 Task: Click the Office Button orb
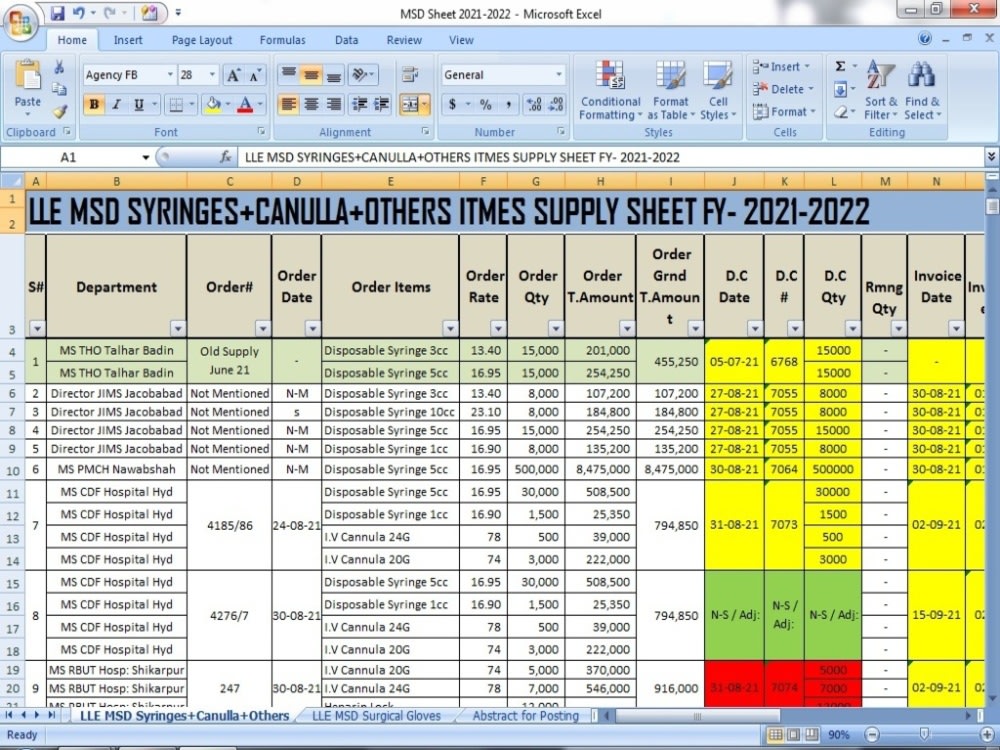(x=20, y=23)
